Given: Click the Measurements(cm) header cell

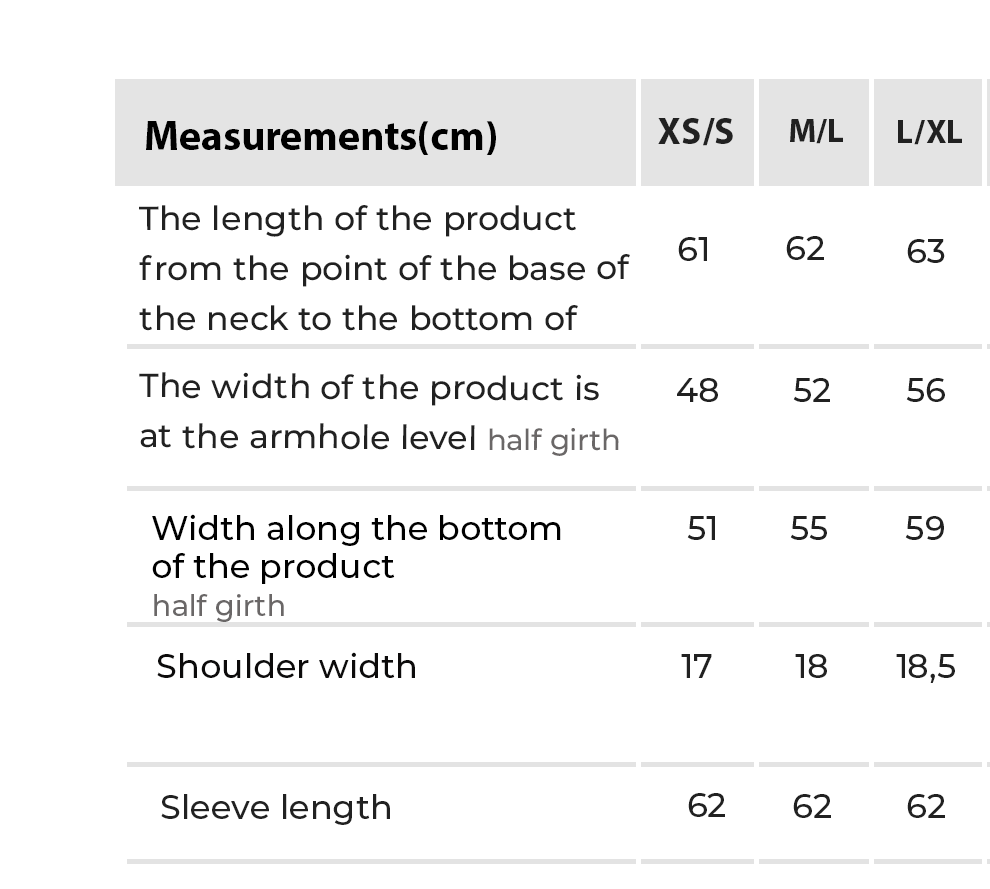Looking at the screenshot, I should click(x=320, y=136).
